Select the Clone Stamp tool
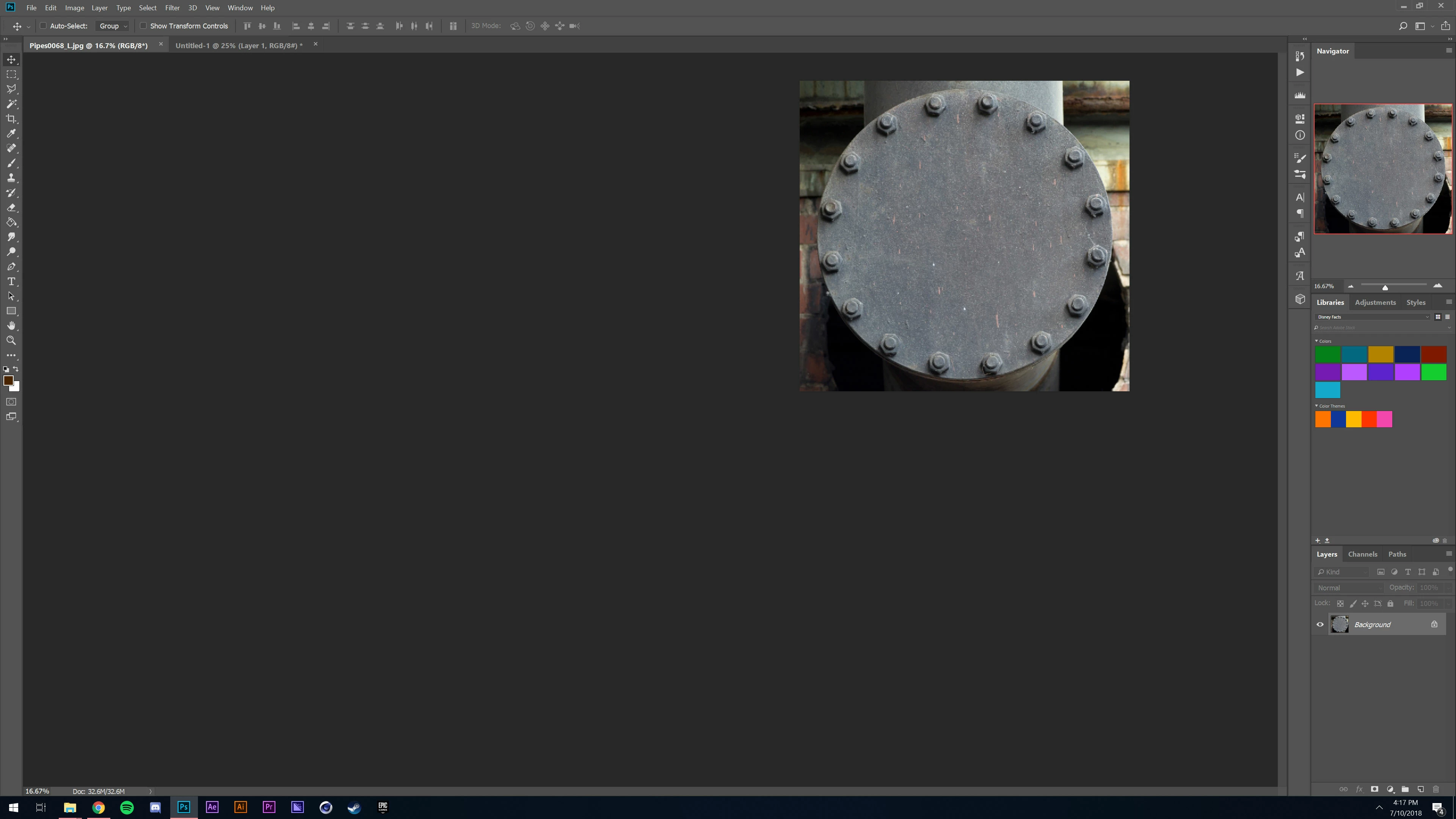This screenshot has height=819, width=1456. (11, 178)
